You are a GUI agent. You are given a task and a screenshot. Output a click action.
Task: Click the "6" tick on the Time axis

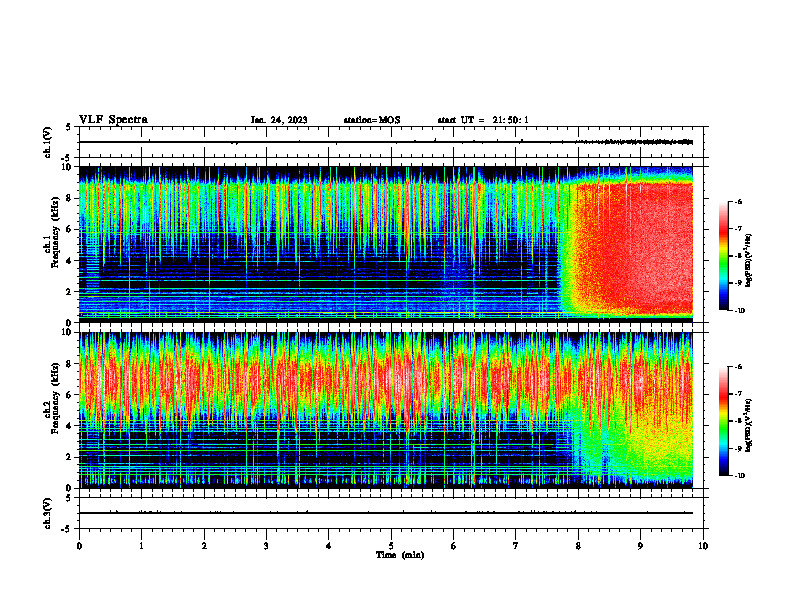point(454,546)
